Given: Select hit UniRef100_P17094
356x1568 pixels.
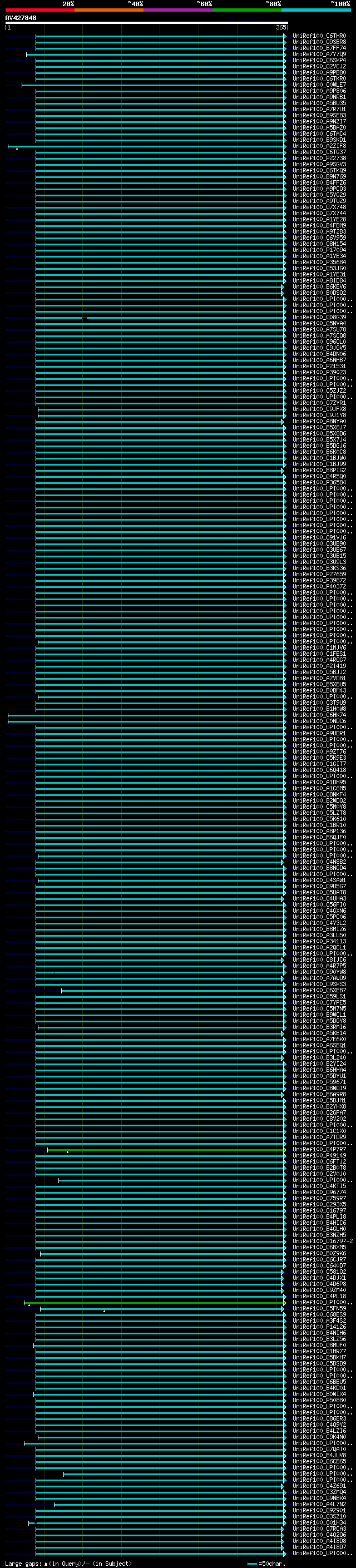Looking at the screenshot, I should click(x=319, y=250).
